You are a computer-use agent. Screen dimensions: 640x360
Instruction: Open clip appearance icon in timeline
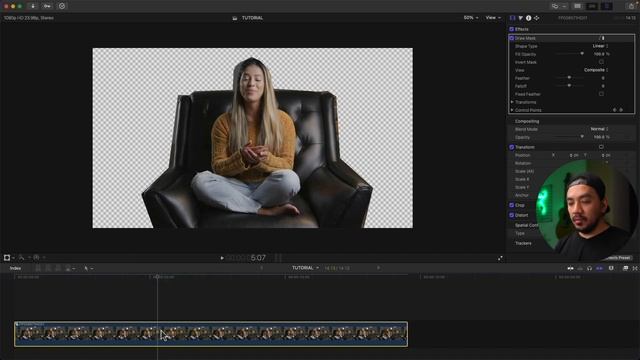click(x=611, y=268)
